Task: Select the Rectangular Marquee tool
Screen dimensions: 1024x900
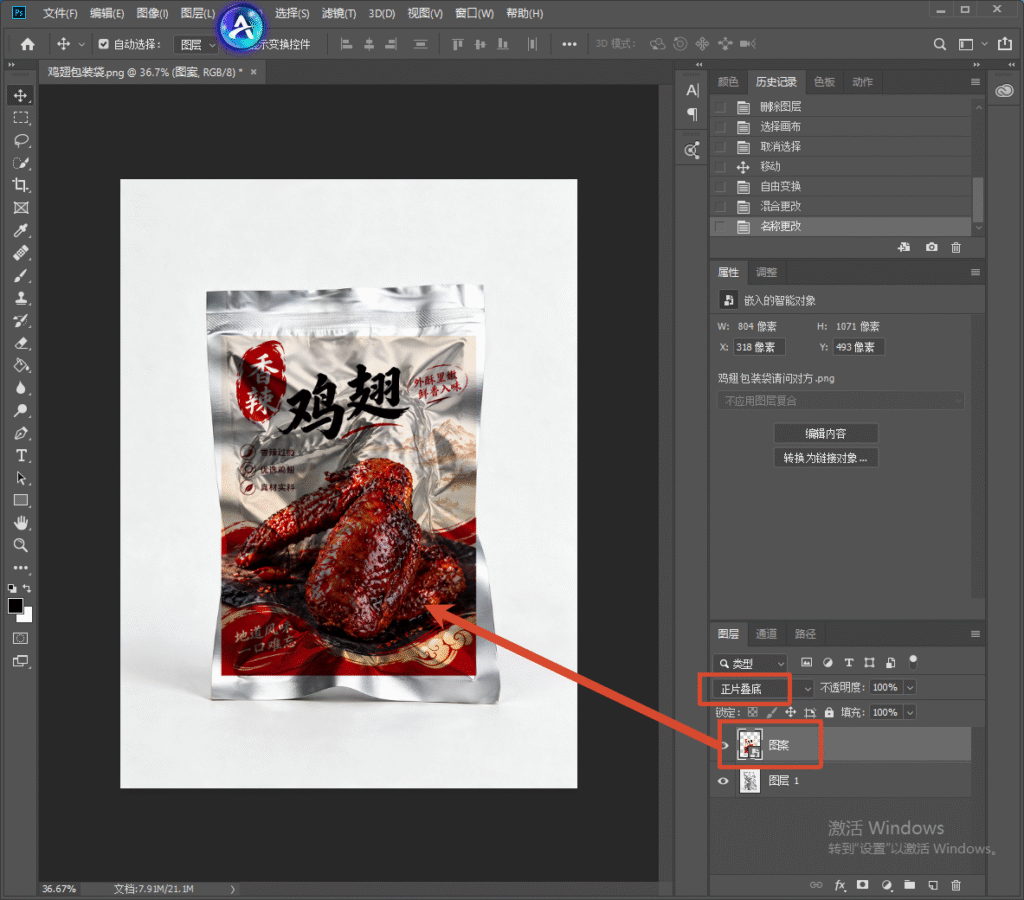Action: (x=21, y=118)
